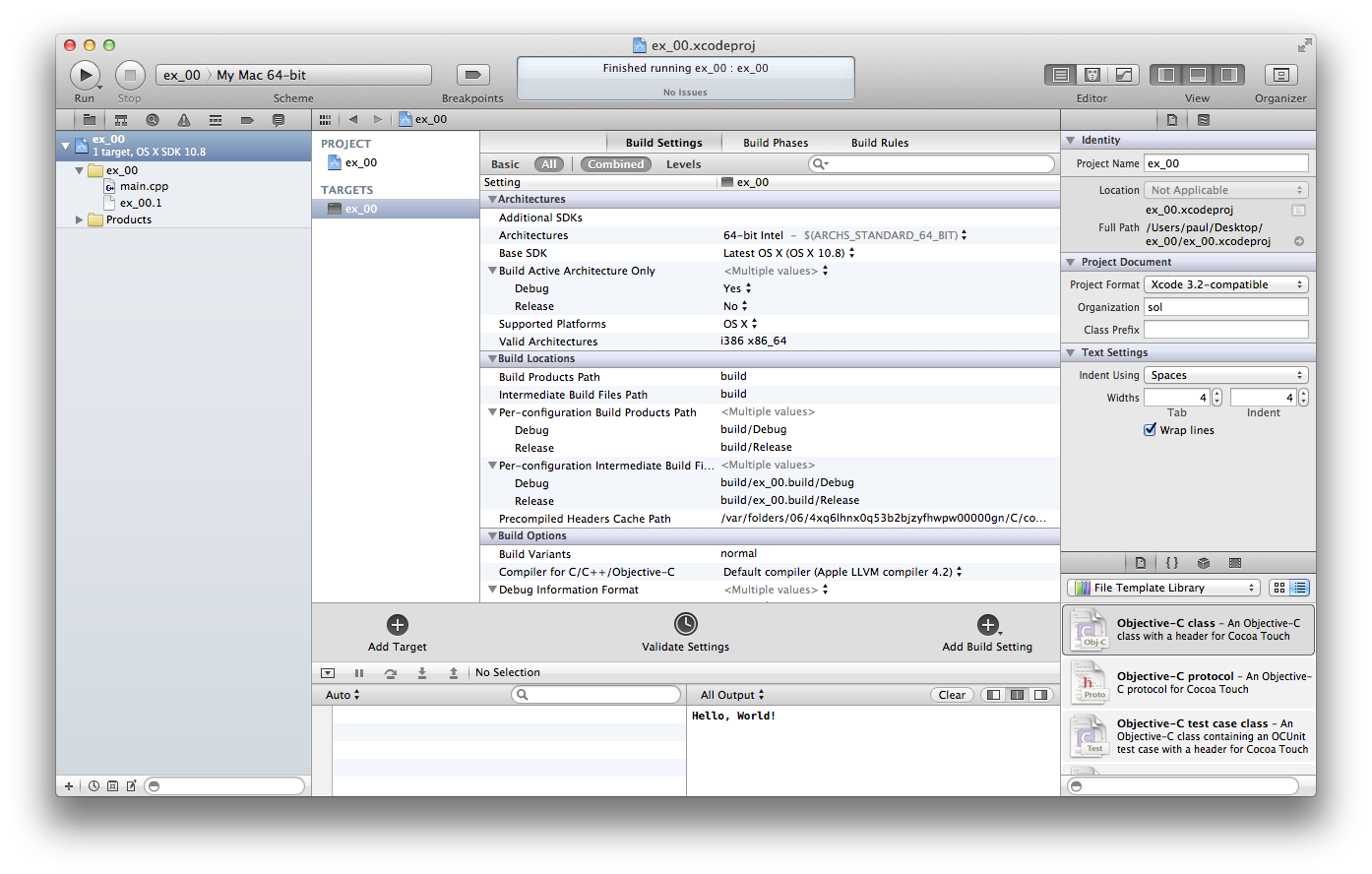Select the Standard editor icon
This screenshot has width=1372, height=874.
[1061, 75]
